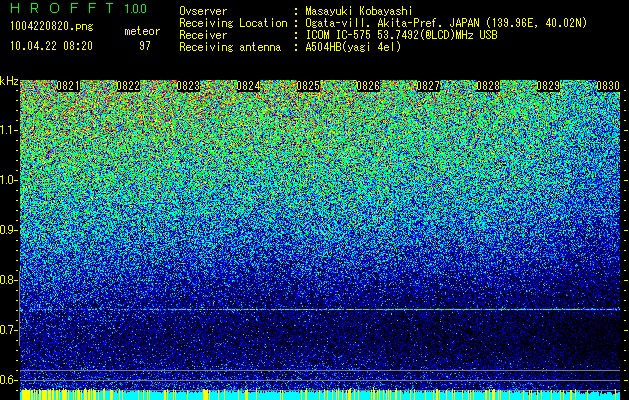This screenshot has height=400, width=629.
Task: Pick the 0826 time marker
Action: click(368, 86)
